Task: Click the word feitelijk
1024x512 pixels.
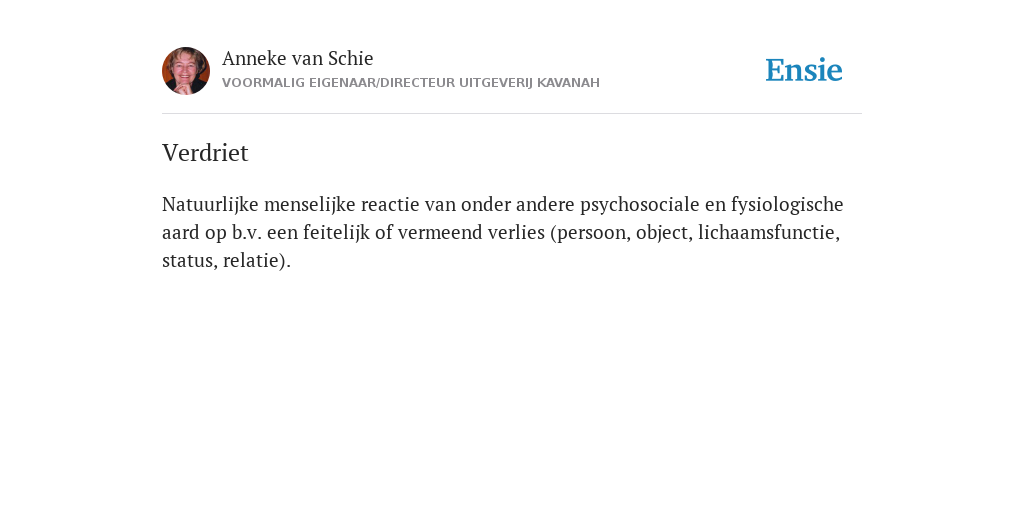Action: (336, 232)
